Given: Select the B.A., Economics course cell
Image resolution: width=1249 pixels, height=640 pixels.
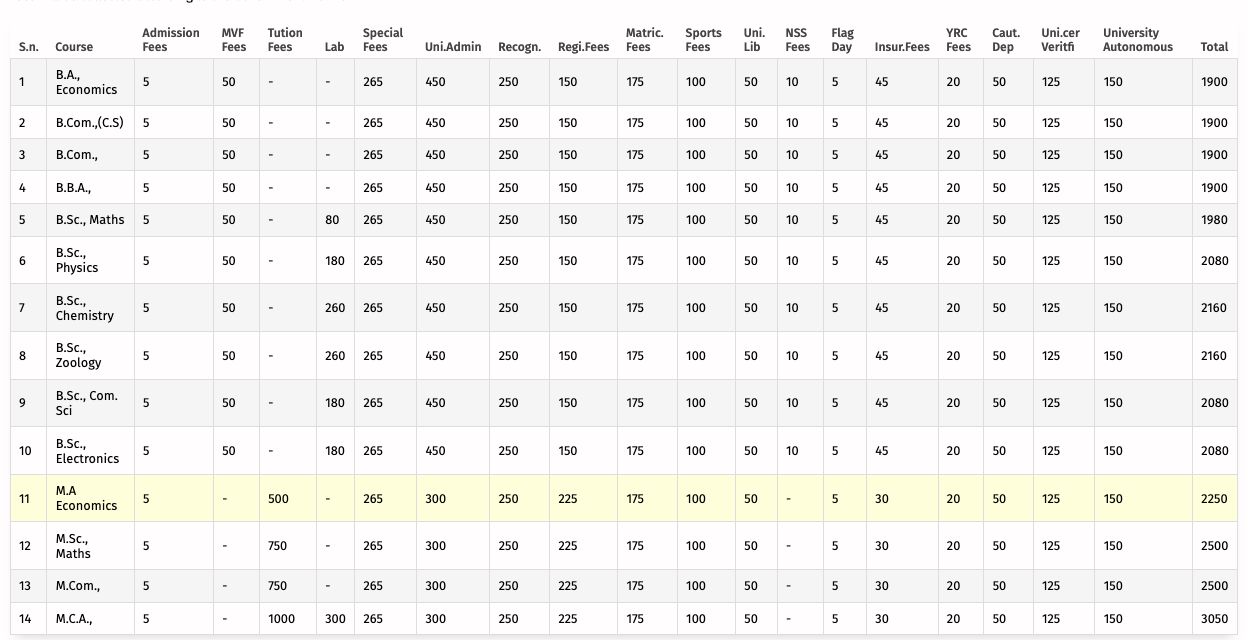Looking at the screenshot, I should tap(86, 82).
